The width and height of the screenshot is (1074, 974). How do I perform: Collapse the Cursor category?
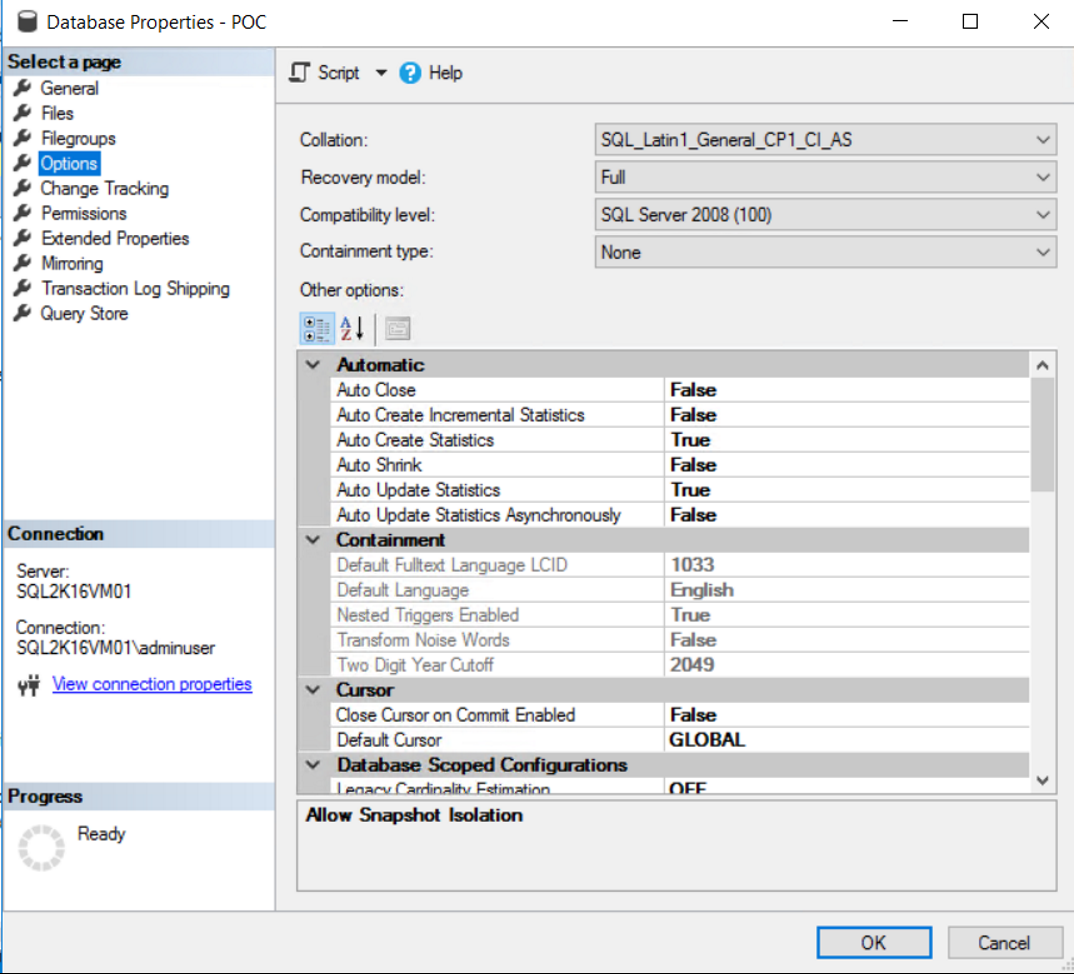point(313,690)
